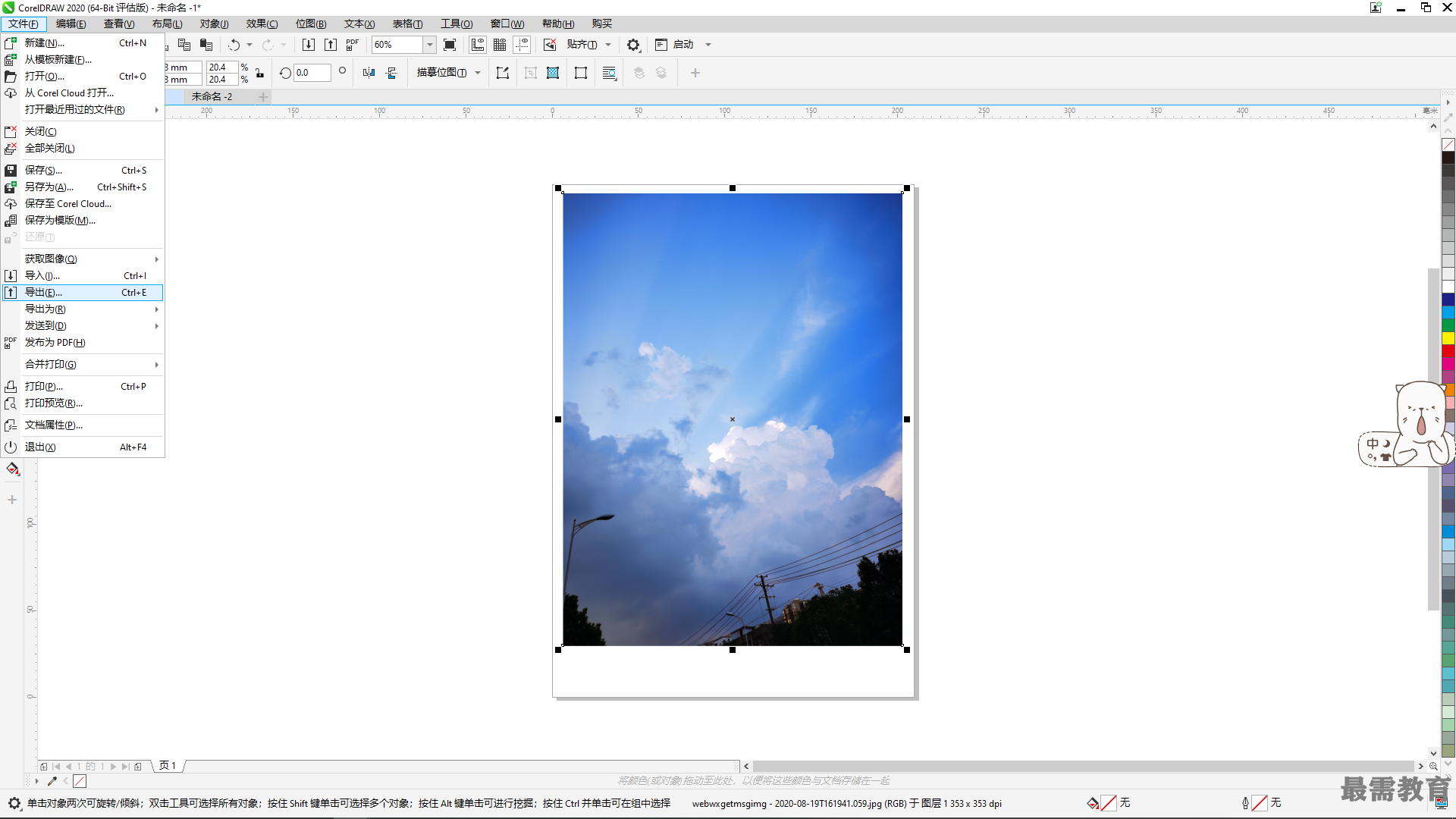The width and height of the screenshot is (1456, 819).
Task: Open the undo history dropdown arrow
Action: click(249, 45)
